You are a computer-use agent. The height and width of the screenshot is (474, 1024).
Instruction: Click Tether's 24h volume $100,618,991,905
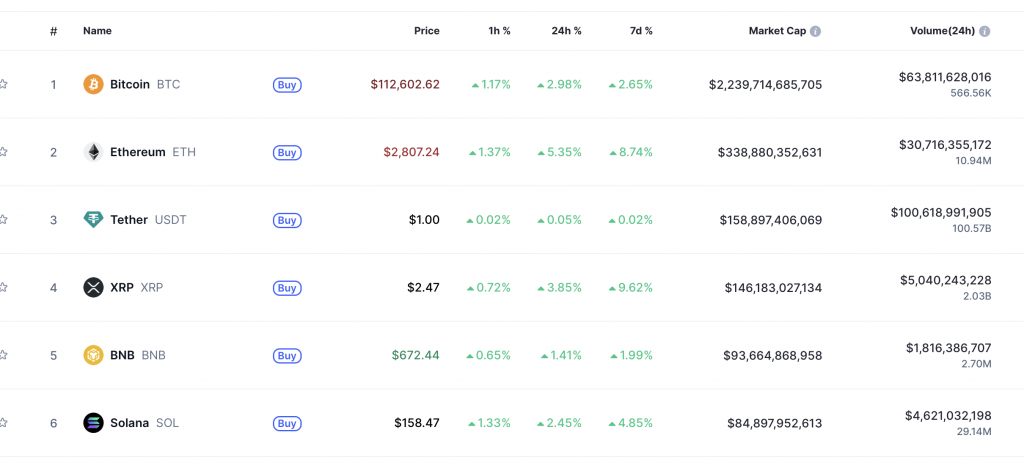pos(941,212)
